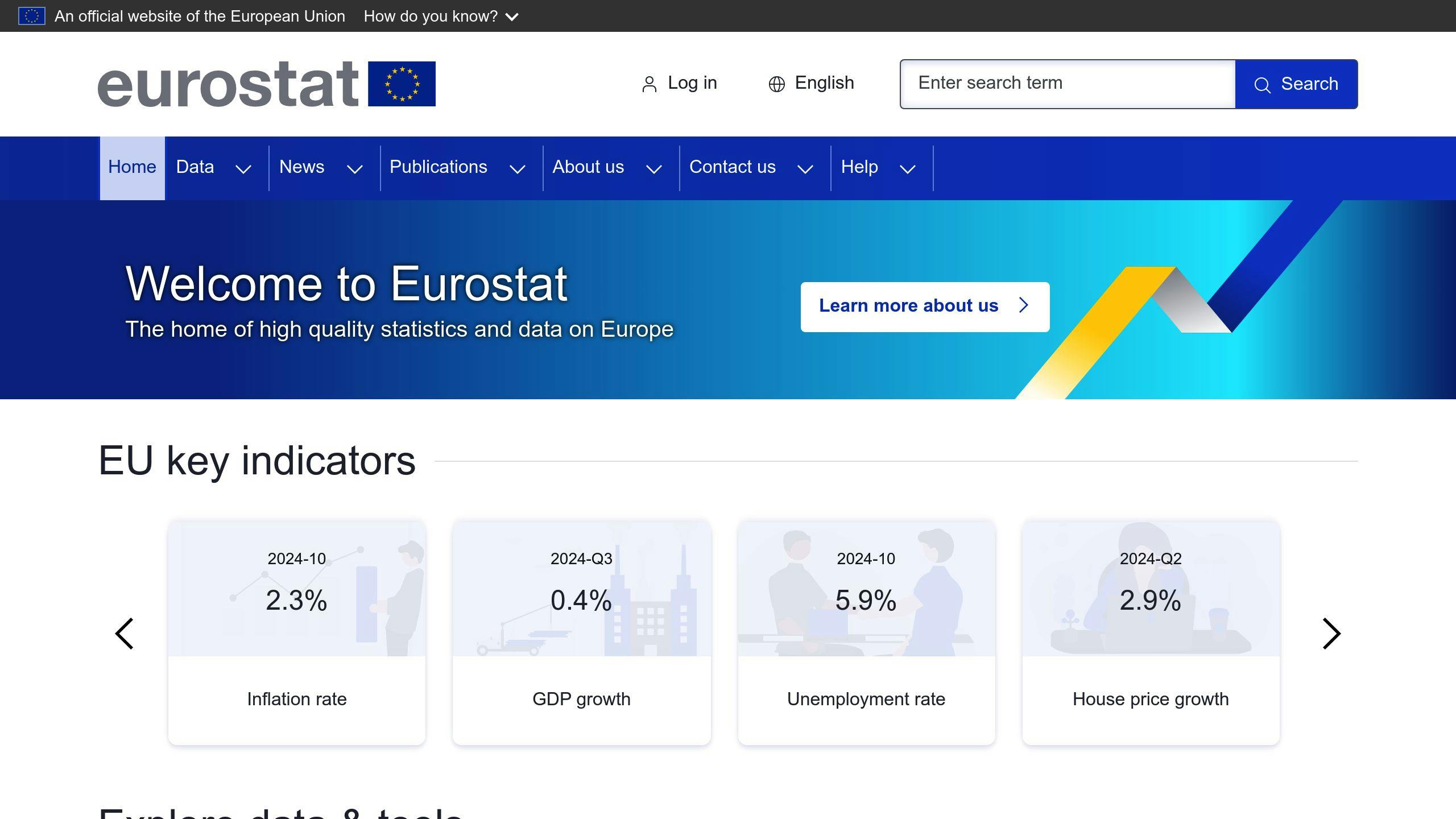Open the Inflation rate indicator card

(297, 632)
